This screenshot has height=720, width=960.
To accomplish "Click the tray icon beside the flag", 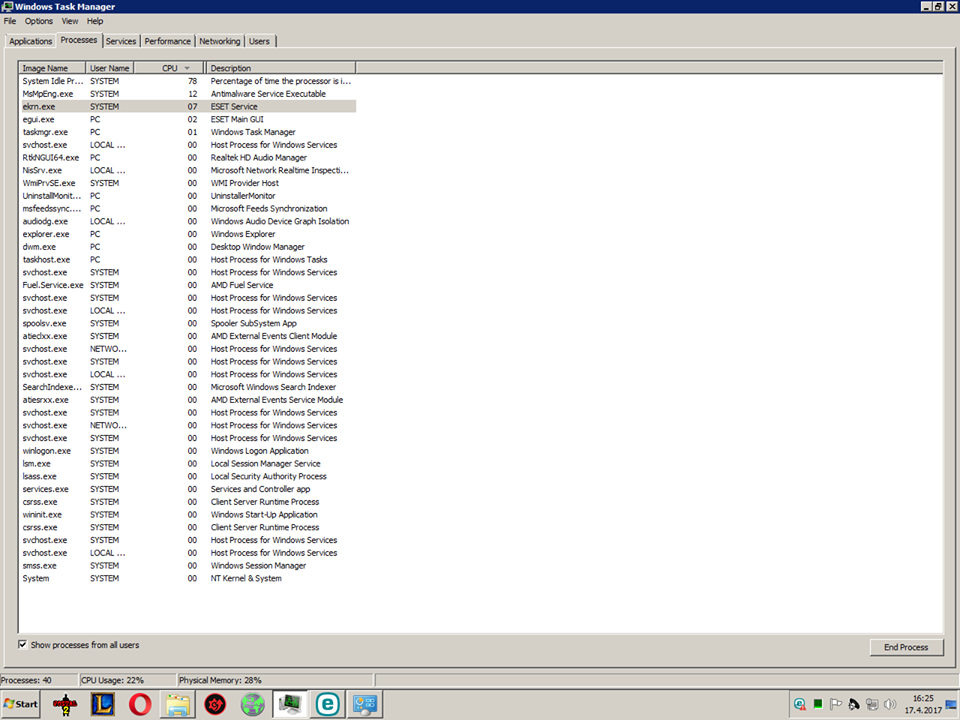I will pyautogui.click(x=853, y=704).
